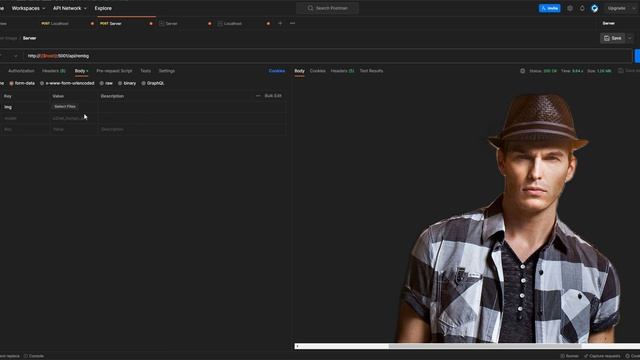640x360 pixels.
Task: Select the request Body tab
Action: tap(81, 71)
